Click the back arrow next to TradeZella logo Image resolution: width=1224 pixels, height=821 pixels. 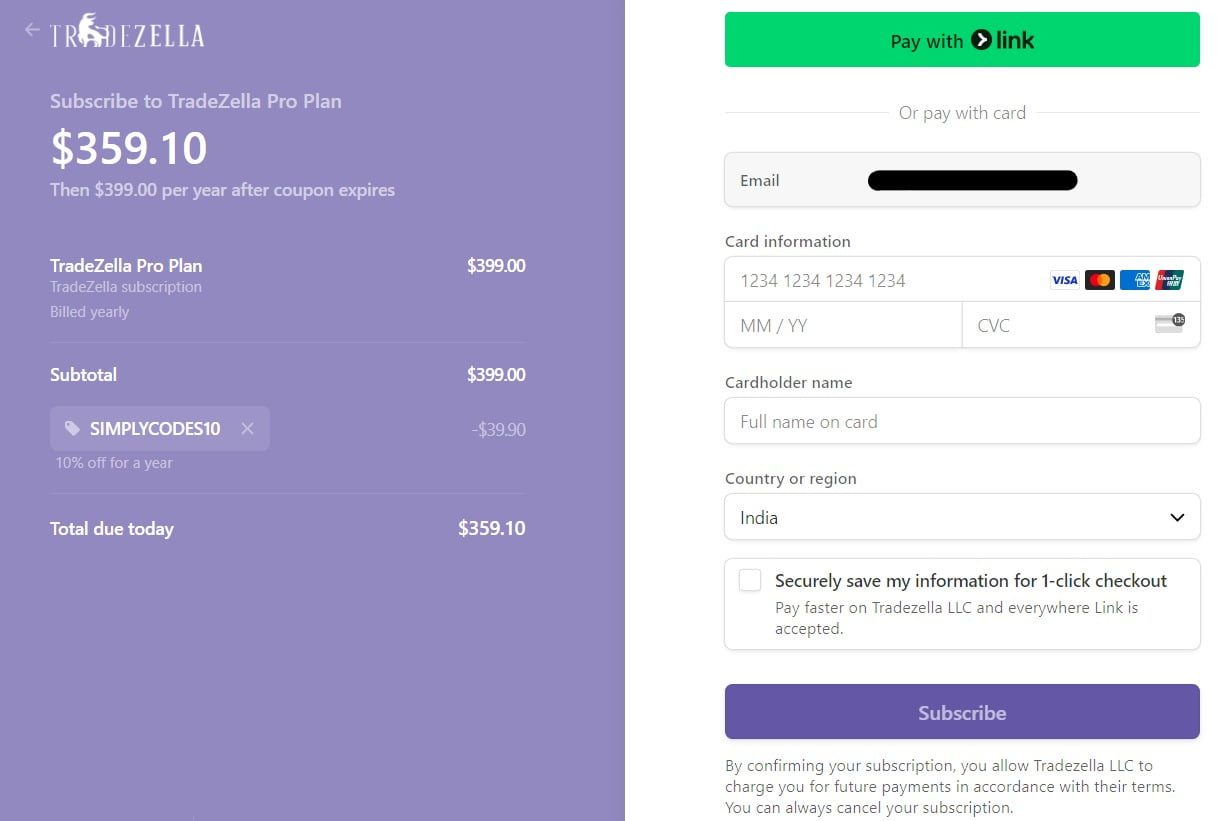click(x=32, y=30)
